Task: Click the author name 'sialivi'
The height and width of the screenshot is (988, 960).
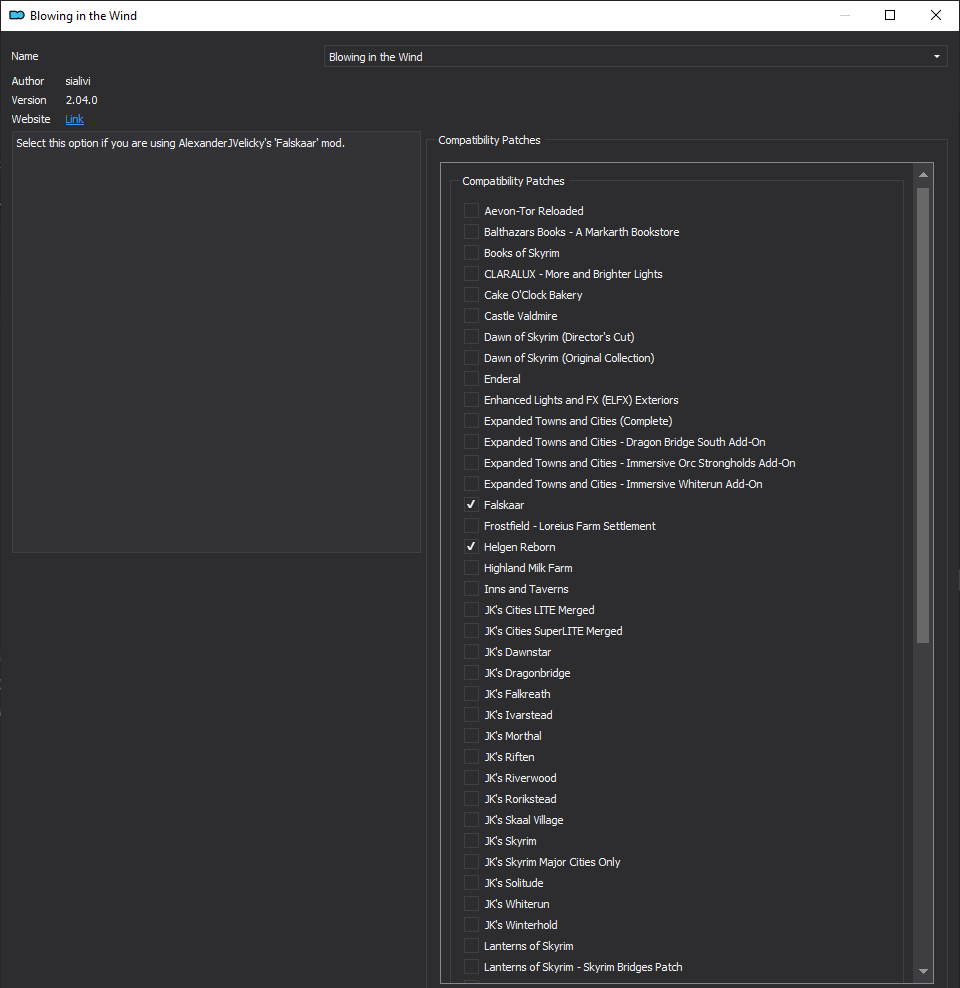Action: click(x=78, y=81)
